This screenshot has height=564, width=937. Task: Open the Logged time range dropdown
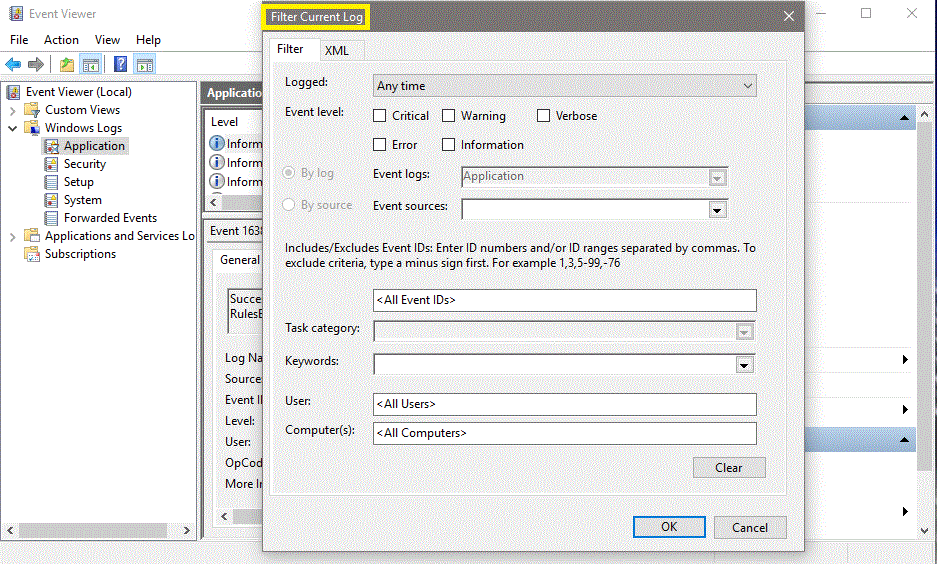pos(564,86)
